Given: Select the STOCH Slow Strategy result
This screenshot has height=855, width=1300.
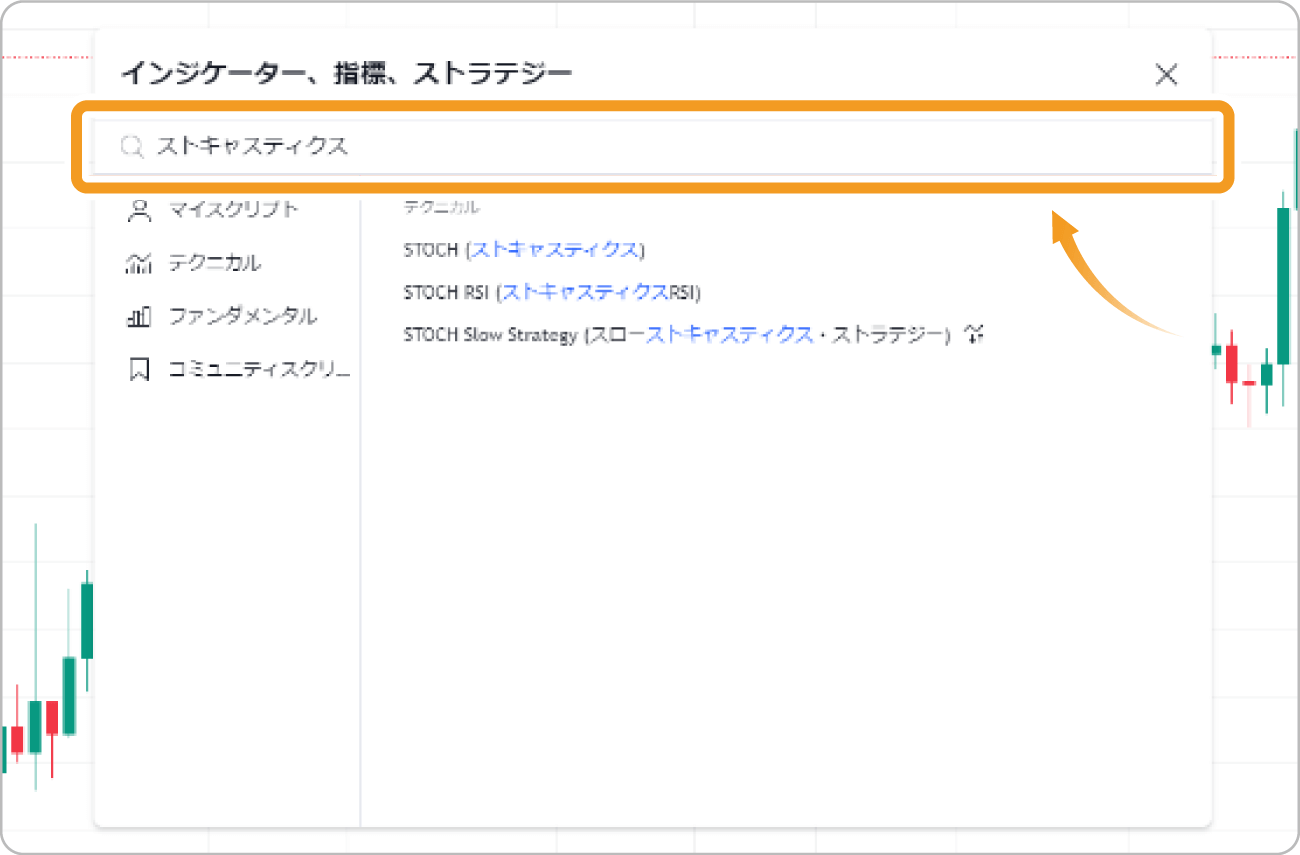Looking at the screenshot, I should 676,335.
